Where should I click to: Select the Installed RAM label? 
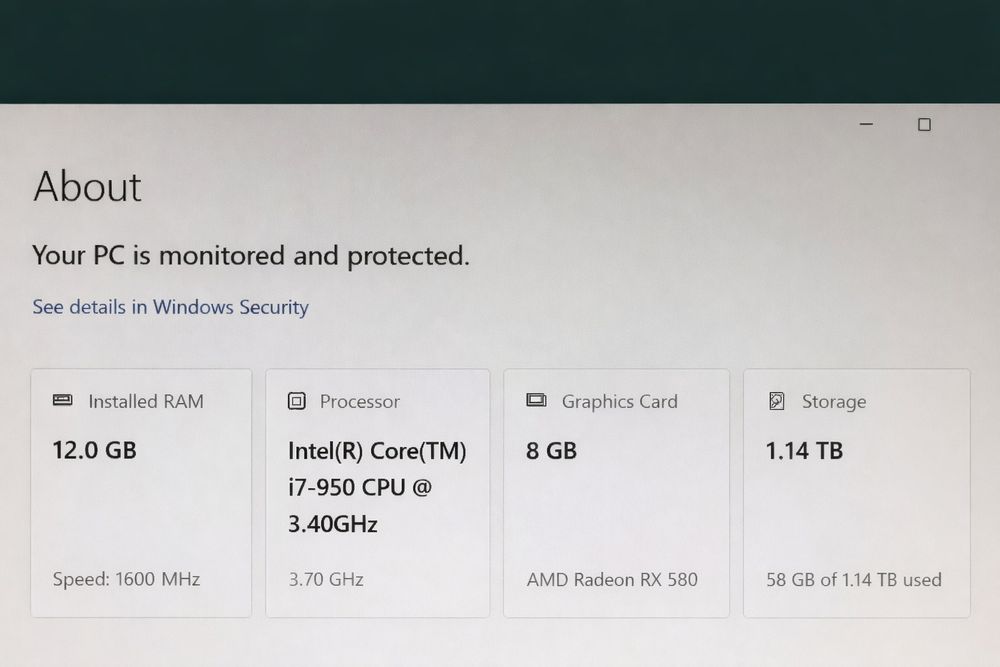145,401
